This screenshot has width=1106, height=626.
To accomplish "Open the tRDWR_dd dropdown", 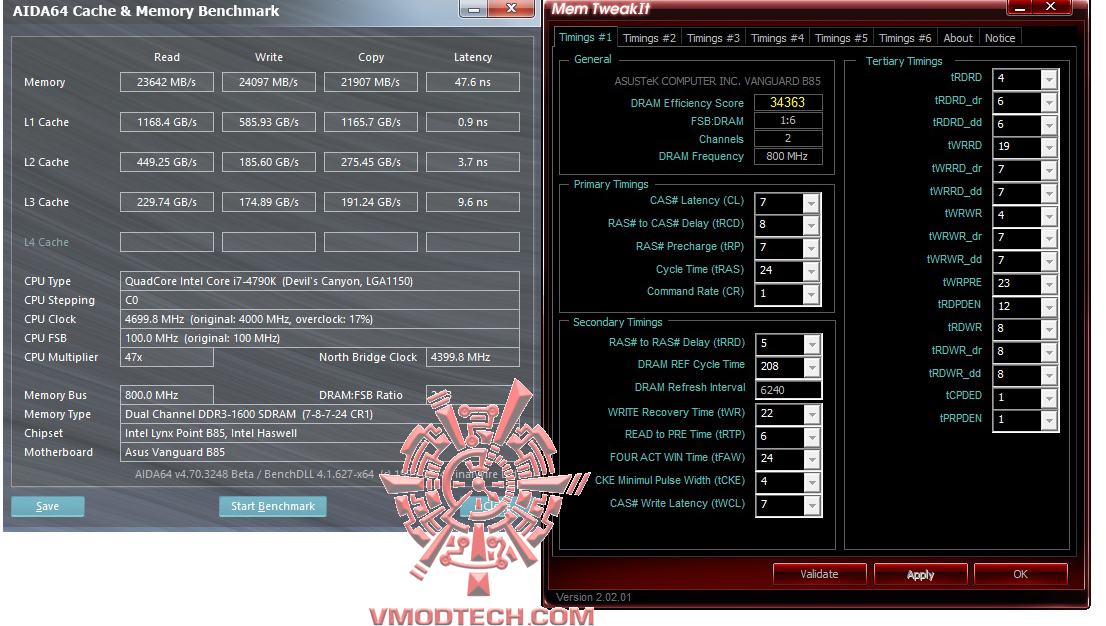I will click(1050, 375).
